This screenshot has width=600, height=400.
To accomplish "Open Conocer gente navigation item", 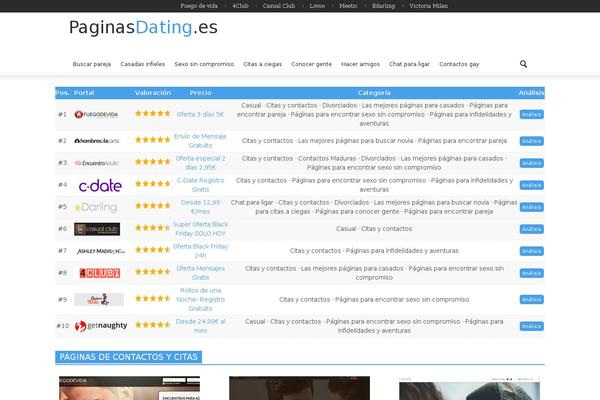I will click(x=311, y=64).
